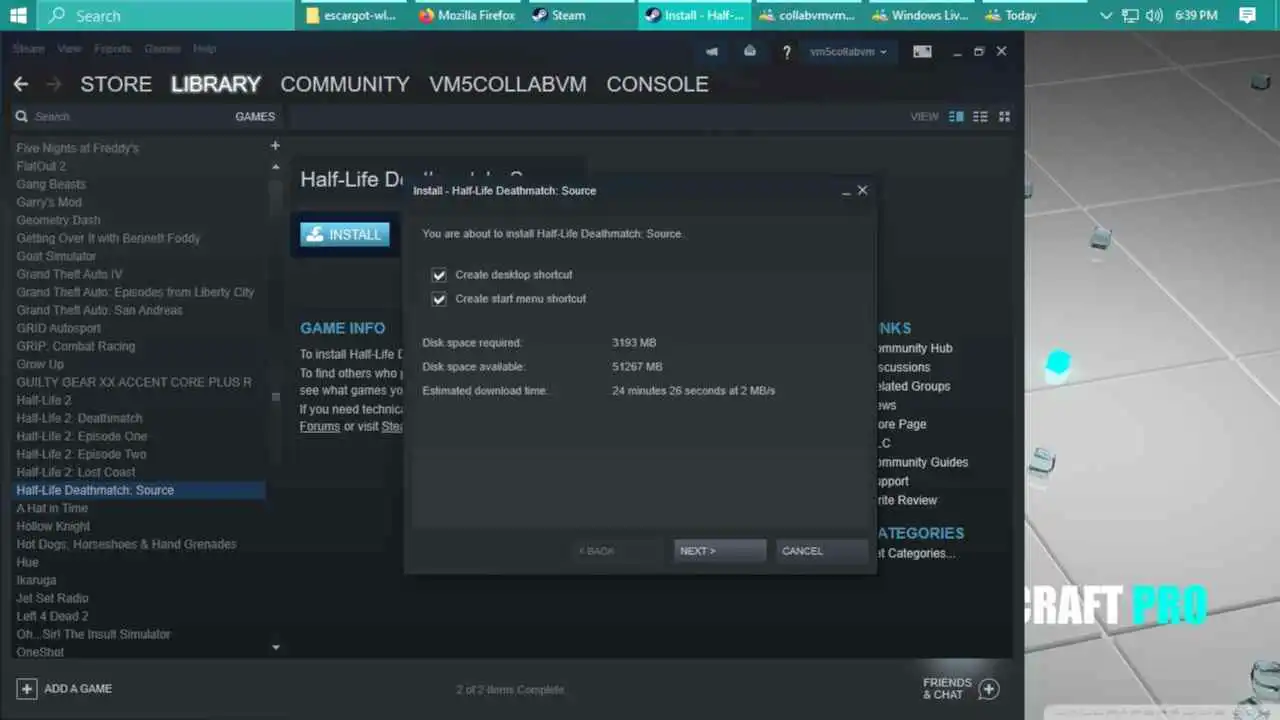Select Five Nights at Freddy's

point(77,148)
